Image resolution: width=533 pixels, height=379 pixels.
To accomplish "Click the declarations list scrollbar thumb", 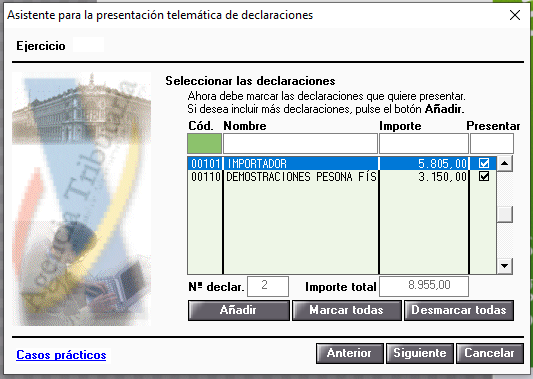I will (504, 214).
